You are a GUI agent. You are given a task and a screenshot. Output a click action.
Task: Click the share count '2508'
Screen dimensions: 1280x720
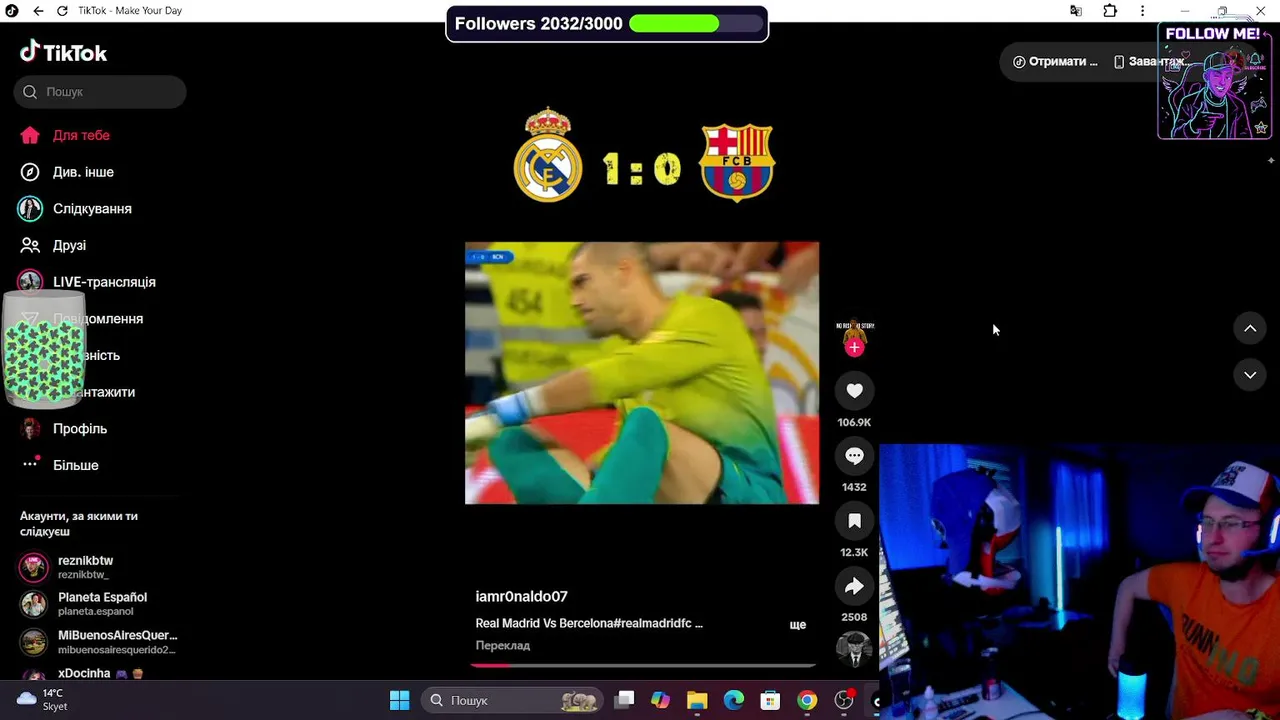(854, 618)
